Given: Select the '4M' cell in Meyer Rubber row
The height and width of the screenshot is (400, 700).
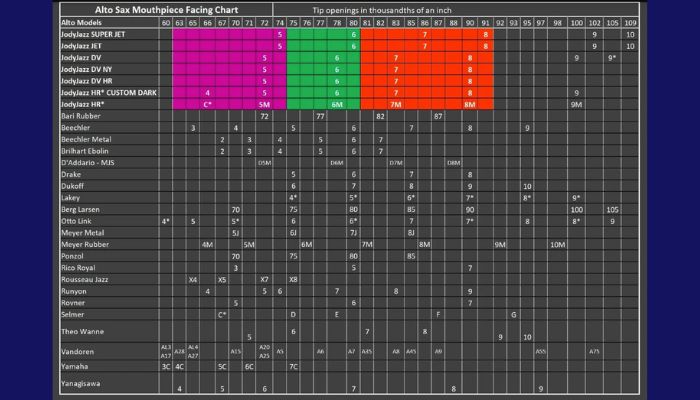Looking at the screenshot, I should click(x=208, y=245).
